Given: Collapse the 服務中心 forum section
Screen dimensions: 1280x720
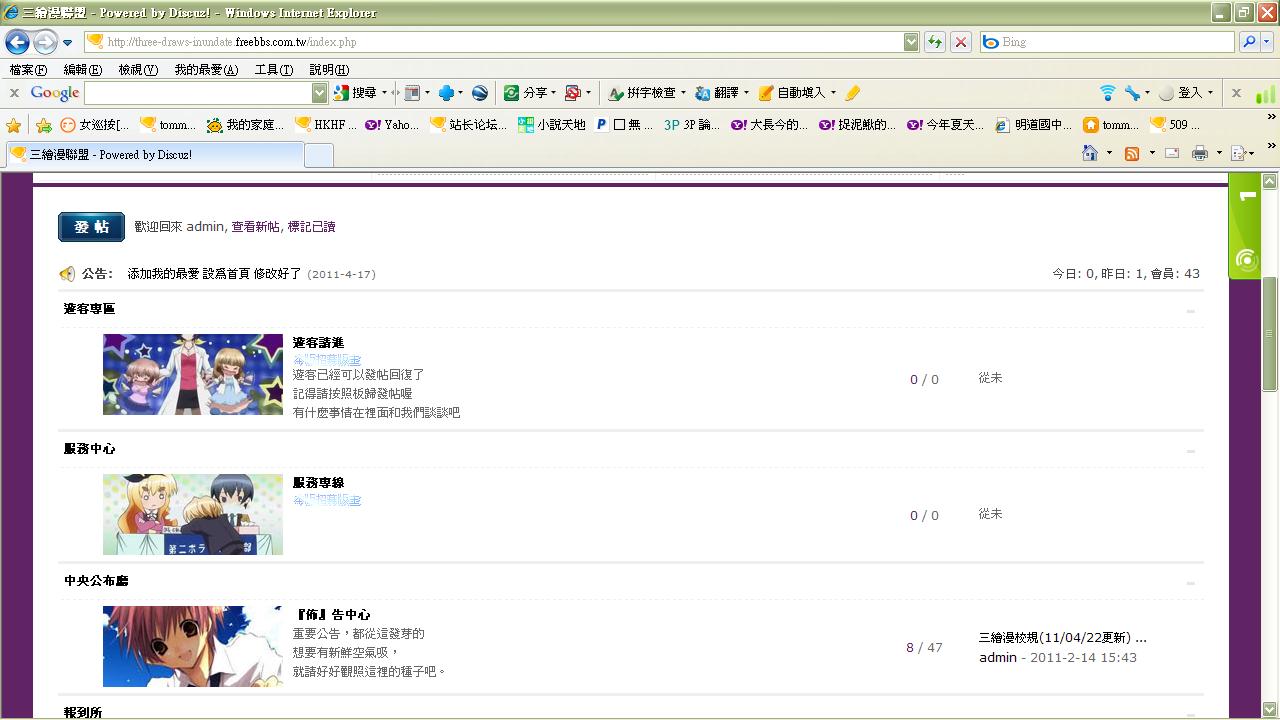Looking at the screenshot, I should click(1190, 451).
